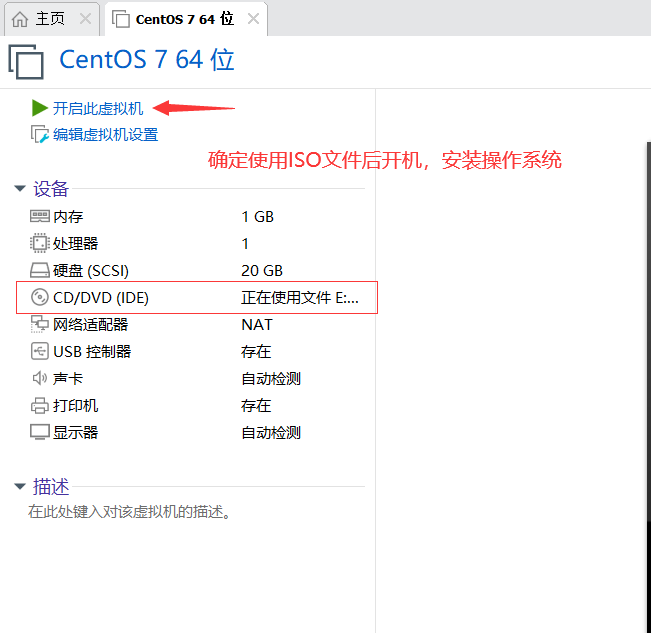Open the 编辑虚拟机设置 link
Image resolution: width=651 pixels, height=633 pixels.
[x=105, y=134]
